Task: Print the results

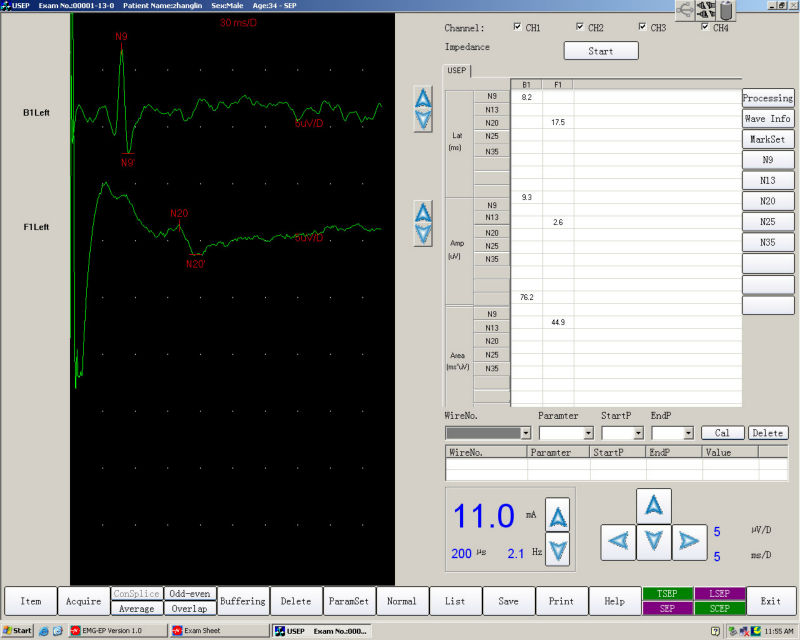Action: [561, 601]
